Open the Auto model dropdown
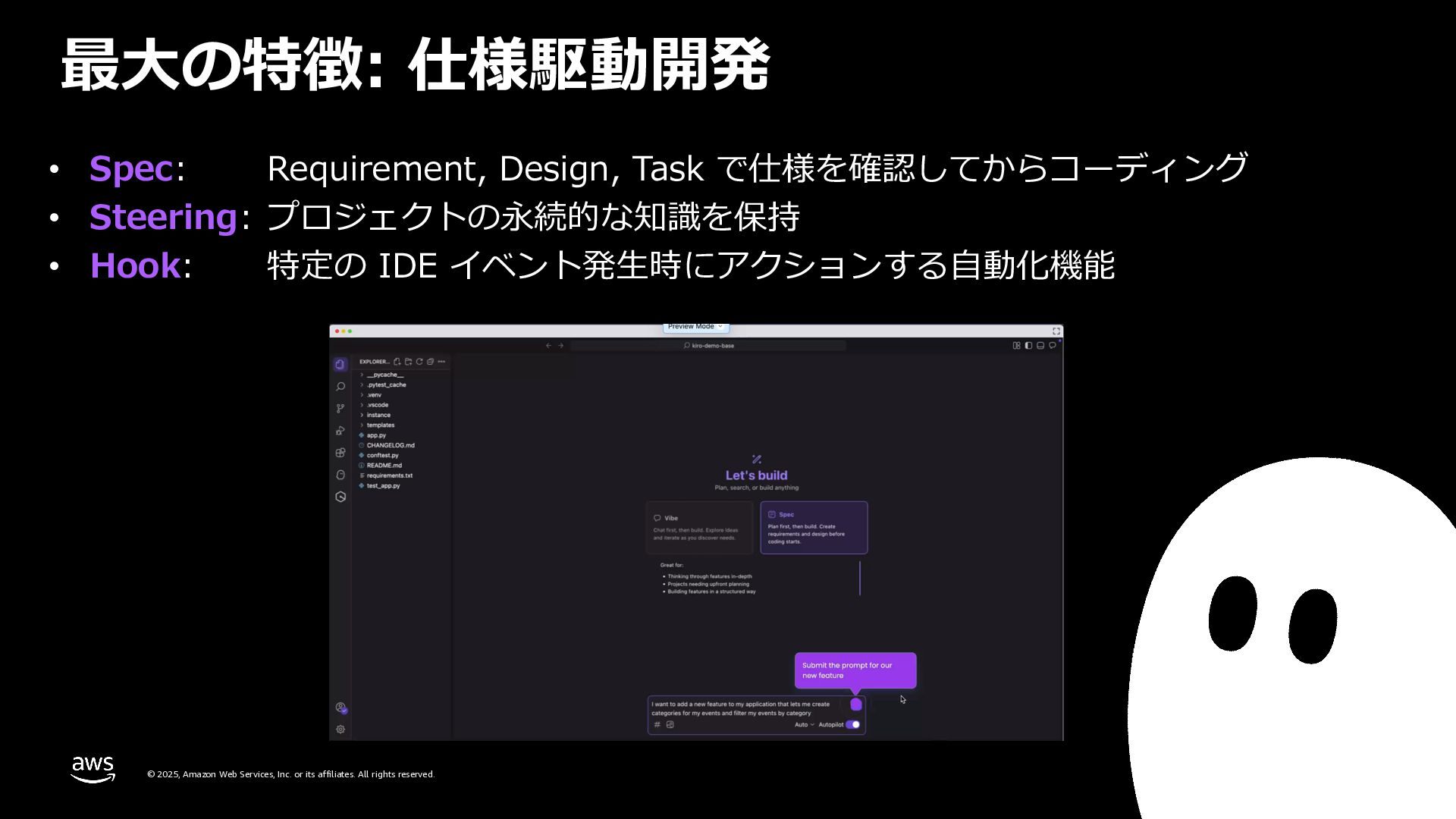 [804, 725]
